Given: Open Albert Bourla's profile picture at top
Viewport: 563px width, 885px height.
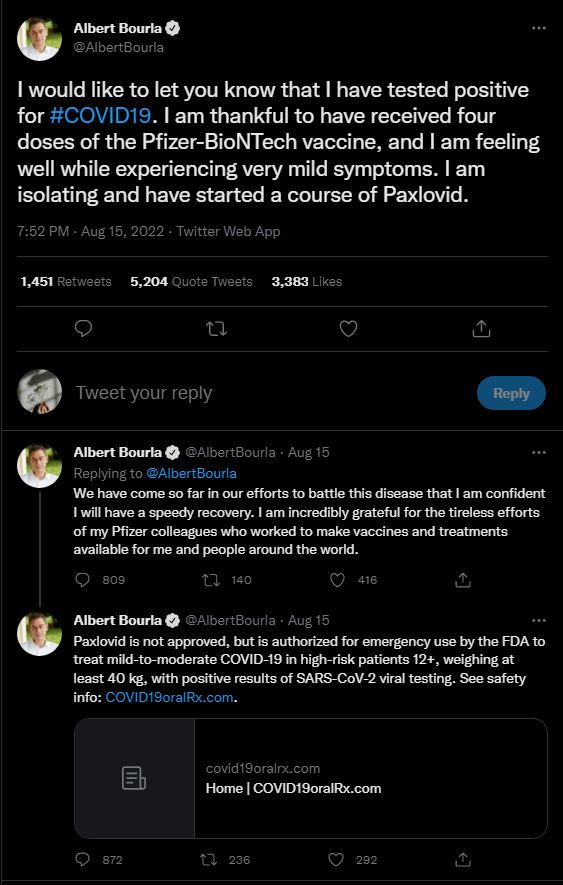Looking at the screenshot, I should 39,38.
